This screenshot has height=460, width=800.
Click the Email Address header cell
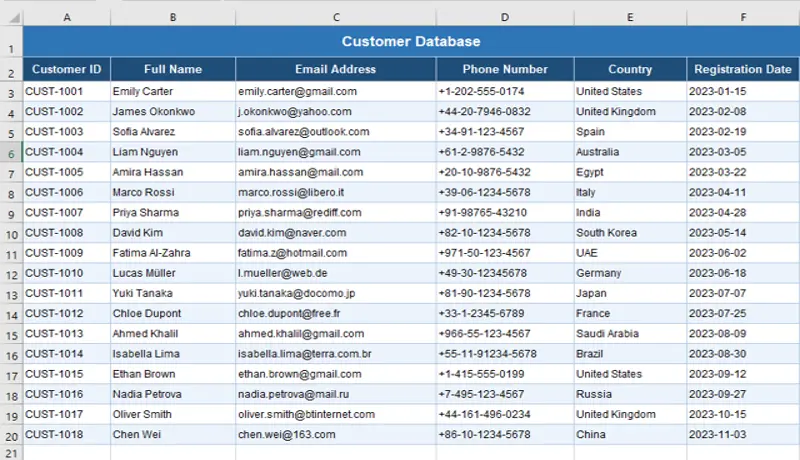click(336, 69)
